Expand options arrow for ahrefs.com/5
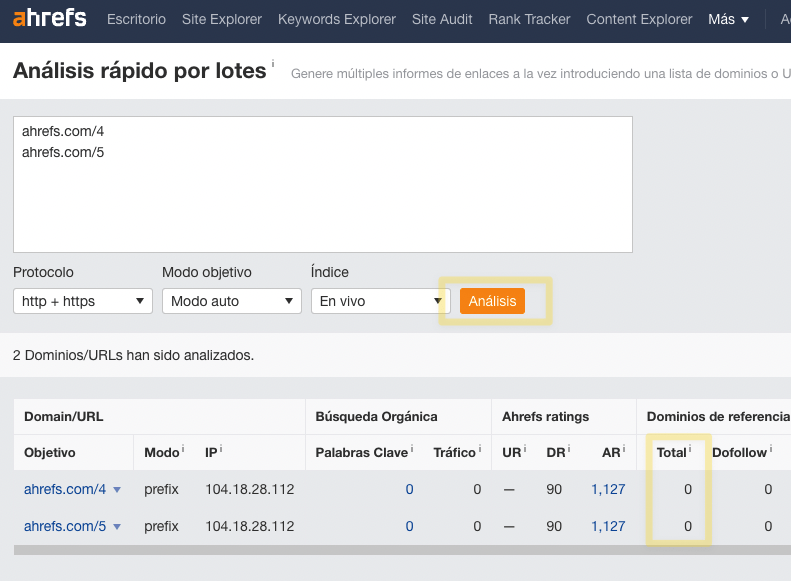 (117, 527)
